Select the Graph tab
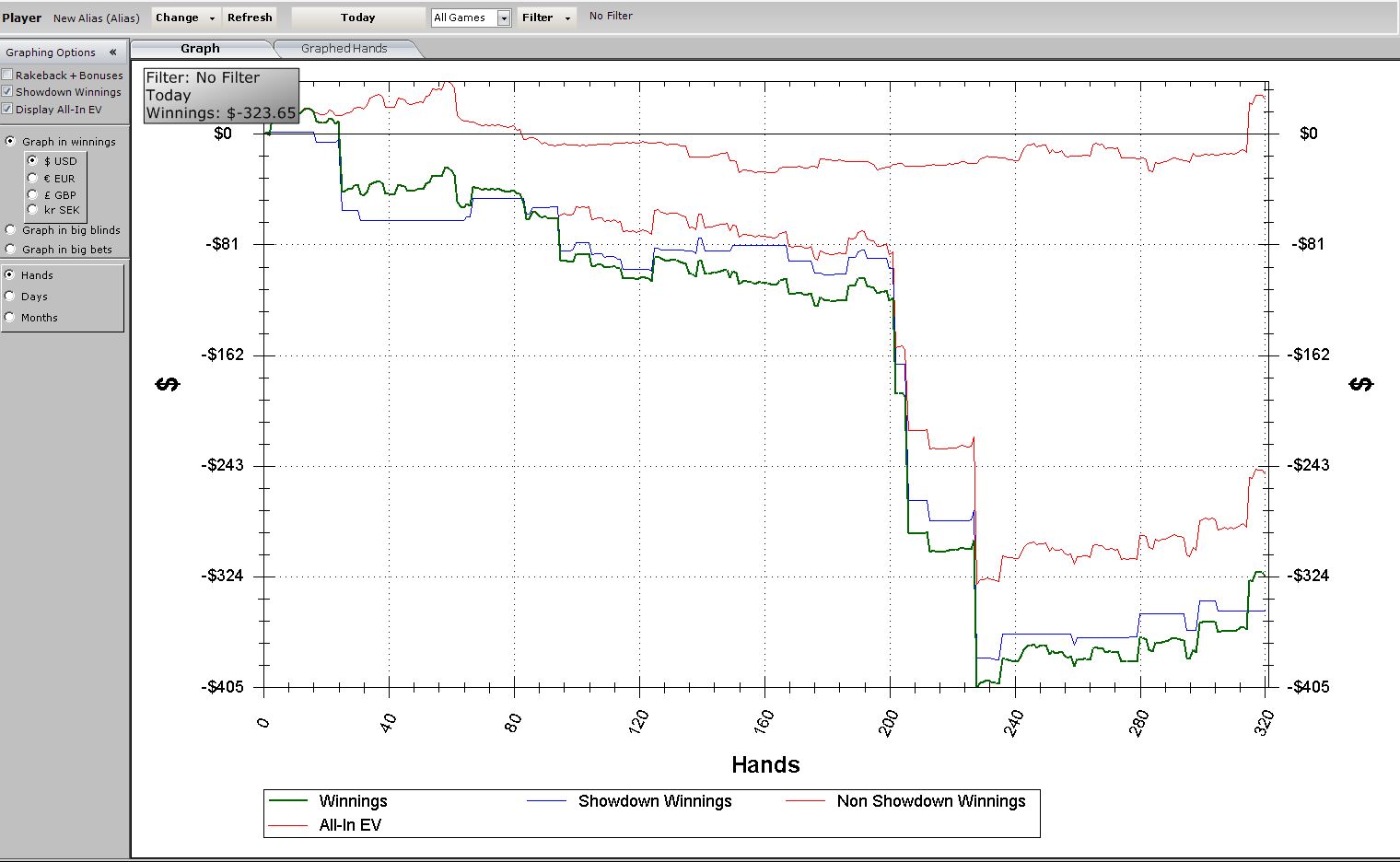This screenshot has width=1400, height=862. click(x=200, y=49)
